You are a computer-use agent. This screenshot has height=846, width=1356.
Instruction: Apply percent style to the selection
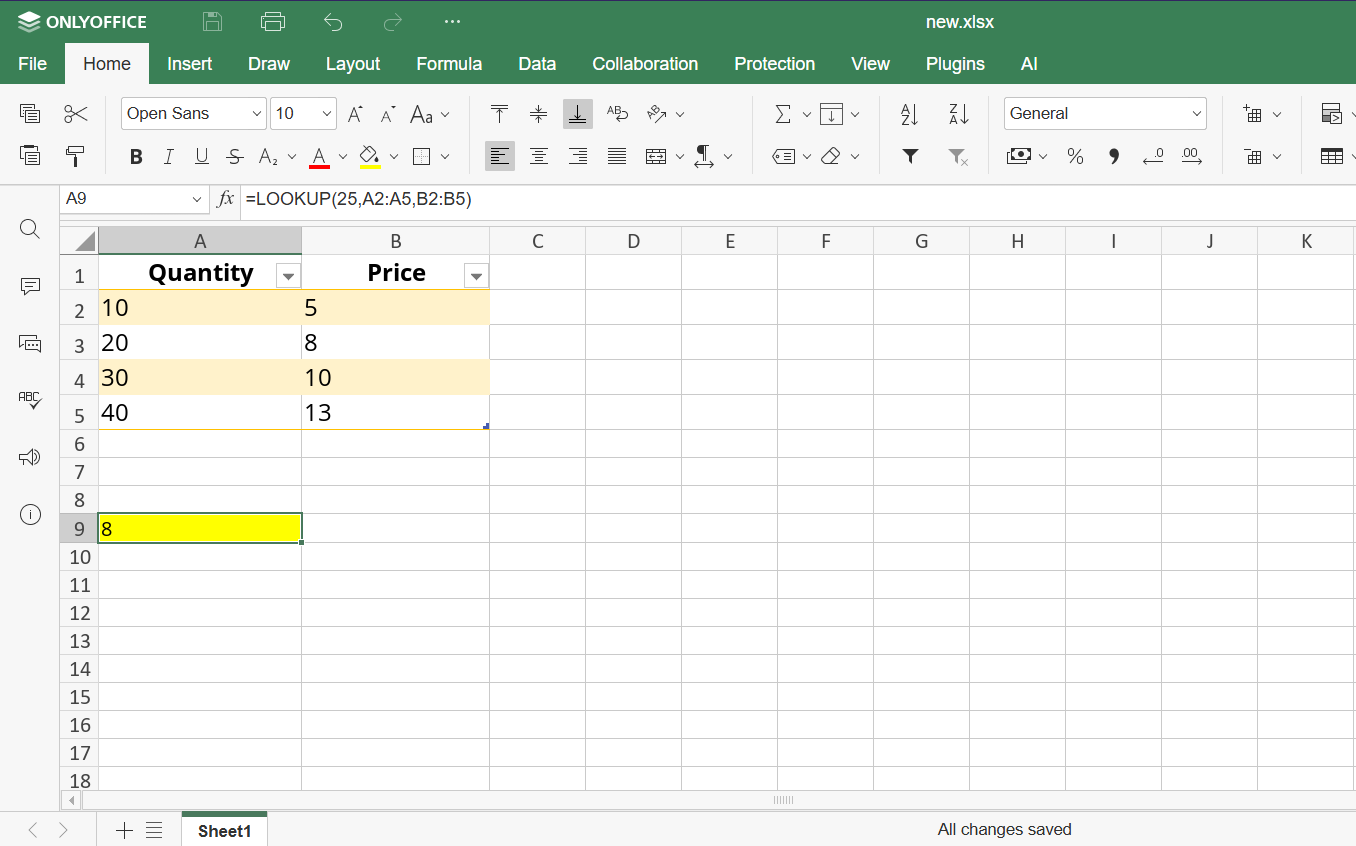tap(1075, 156)
